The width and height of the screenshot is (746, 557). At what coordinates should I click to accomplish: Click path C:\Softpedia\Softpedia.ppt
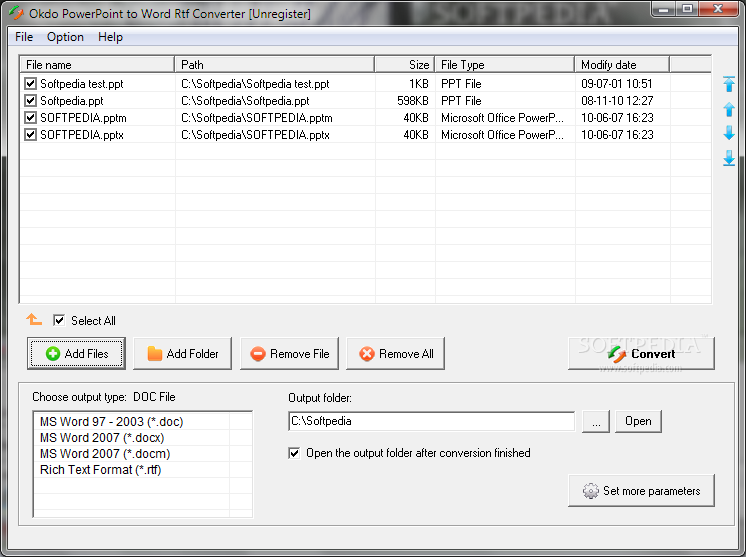click(x=245, y=101)
